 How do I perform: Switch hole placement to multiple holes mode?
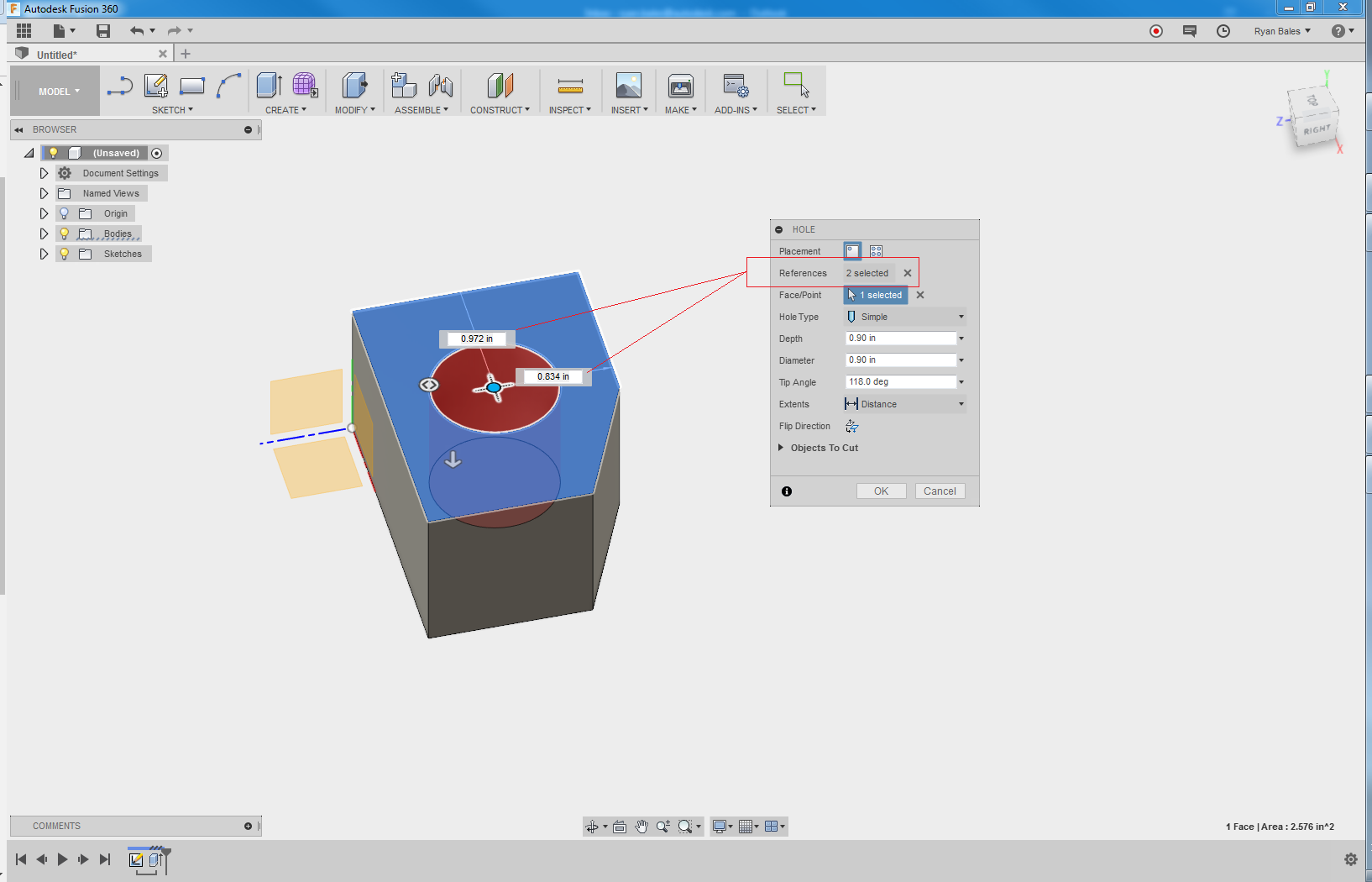click(x=876, y=250)
